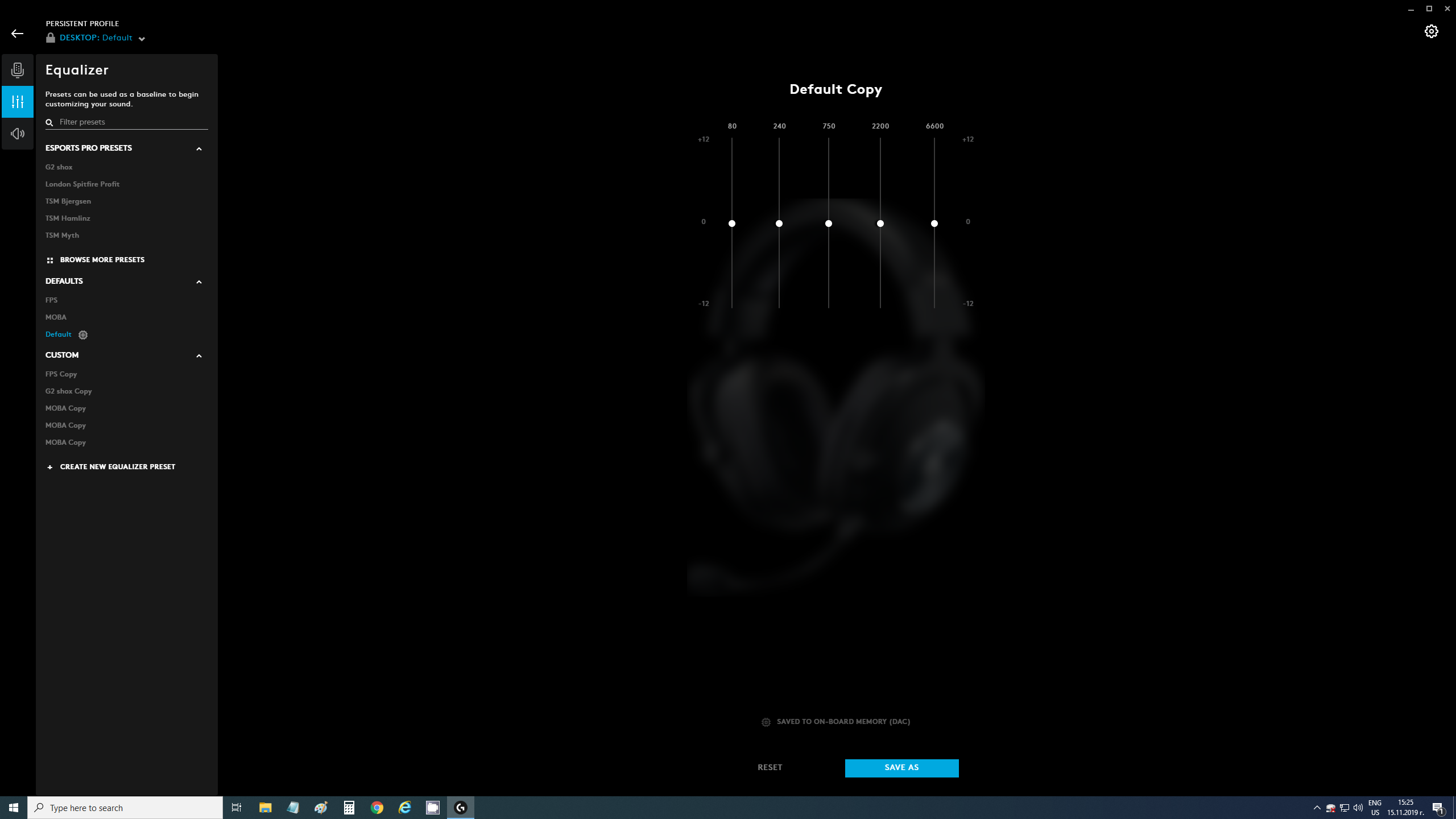Switch the ENG US input language

tap(1375, 808)
